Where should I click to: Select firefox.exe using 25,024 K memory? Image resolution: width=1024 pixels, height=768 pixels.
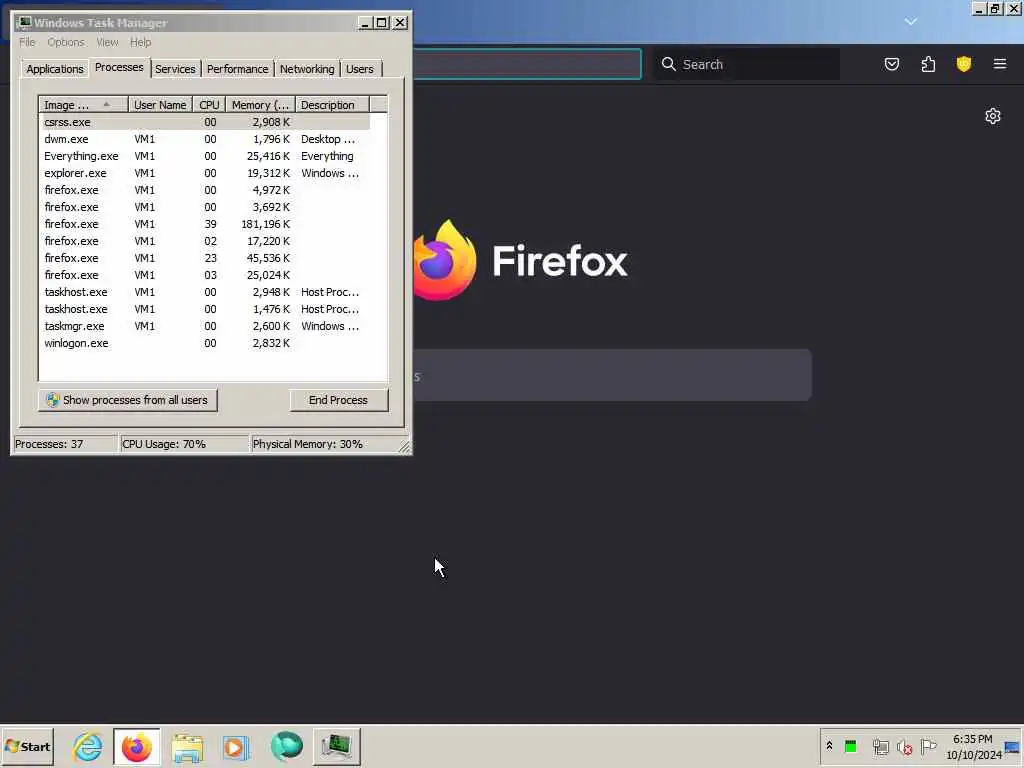tap(206, 275)
